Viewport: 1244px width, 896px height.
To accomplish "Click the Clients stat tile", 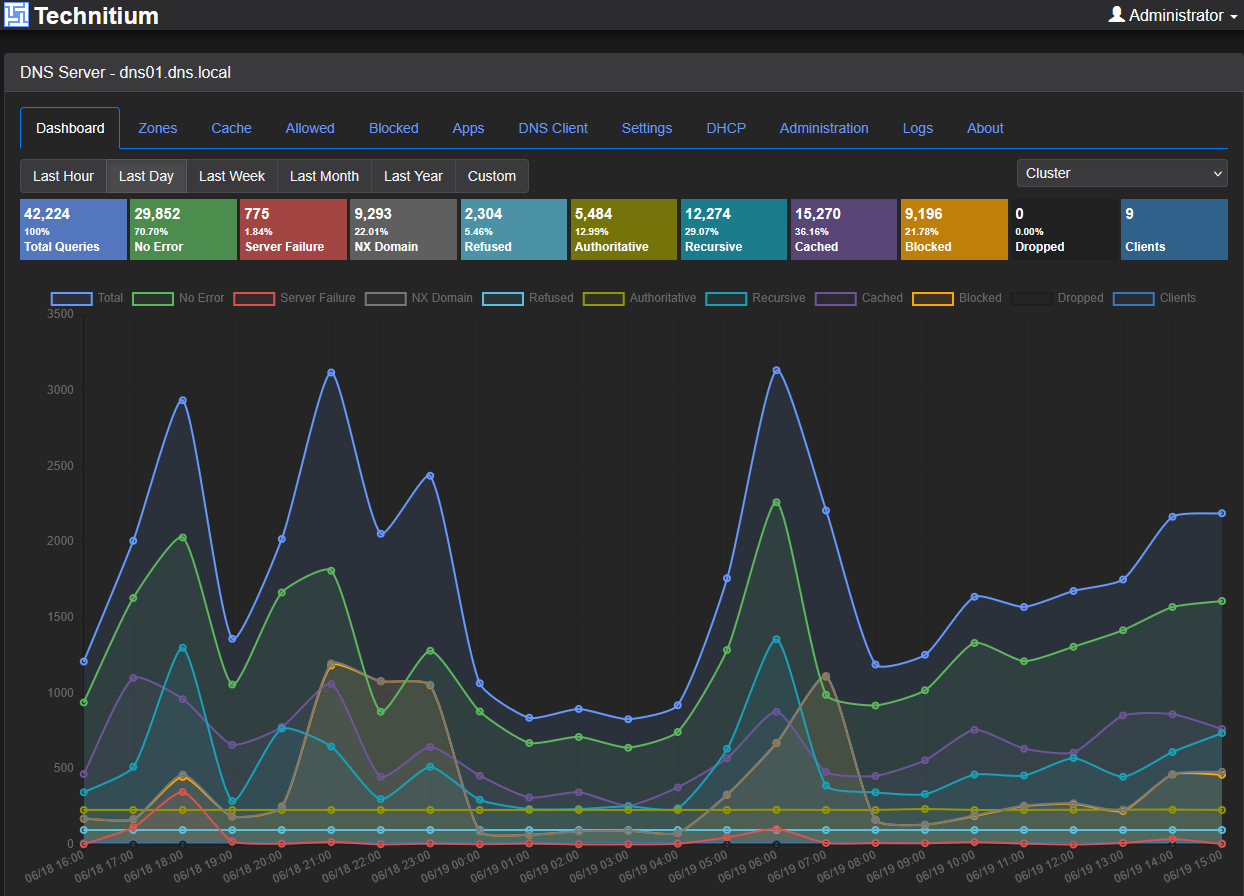I will click(1174, 230).
